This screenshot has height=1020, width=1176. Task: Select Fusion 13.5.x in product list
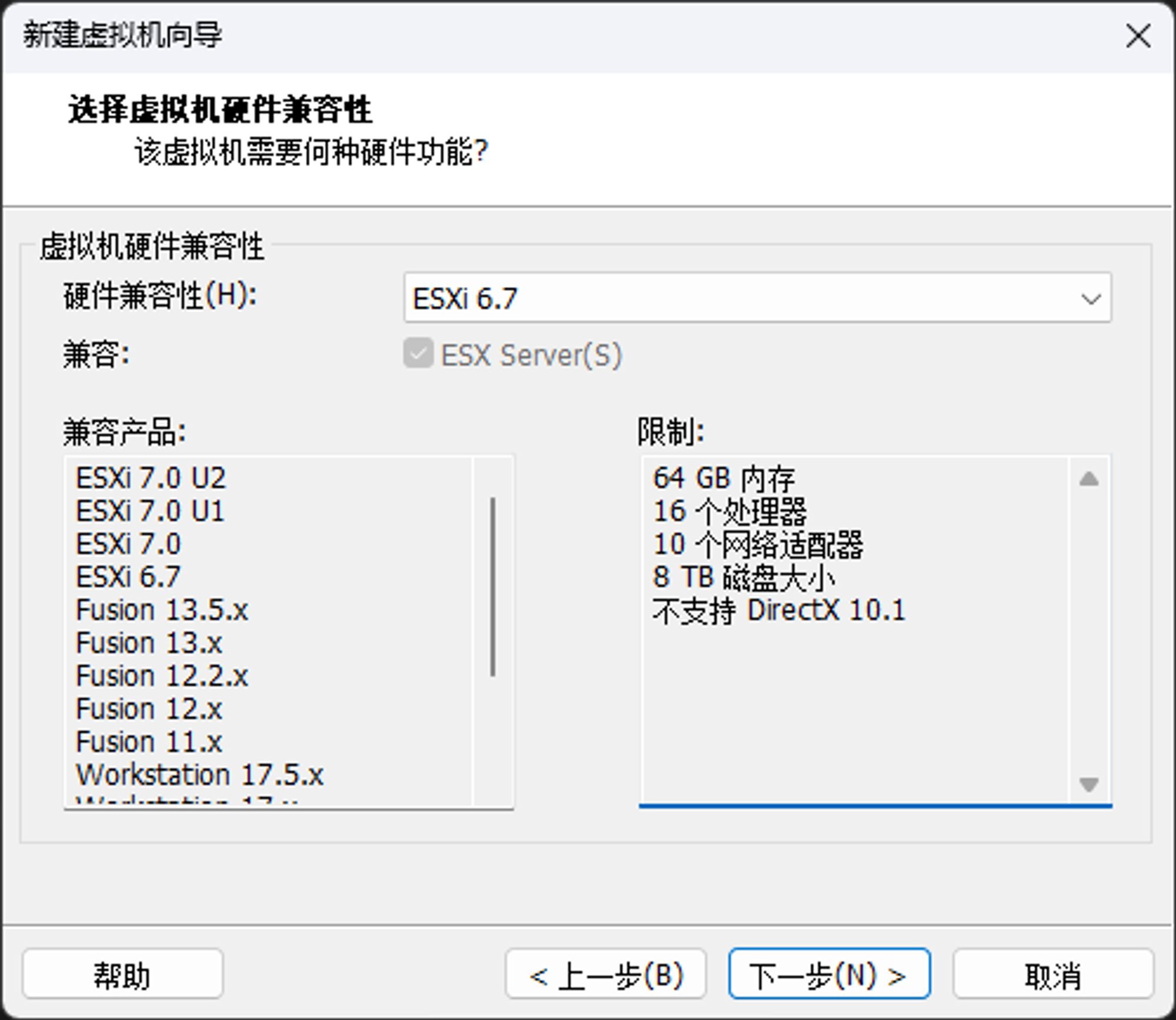[162, 610]
